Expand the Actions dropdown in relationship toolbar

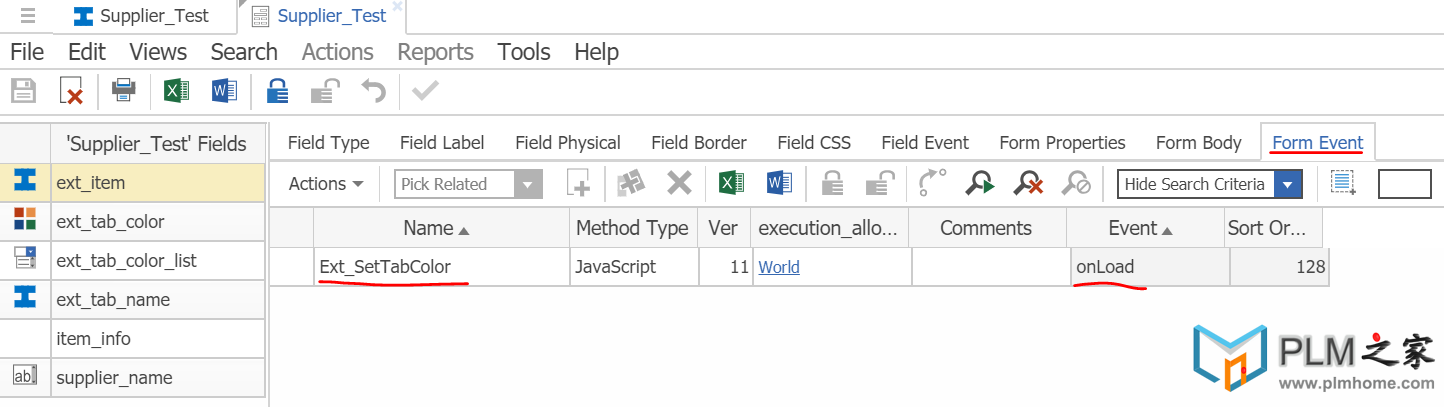pyautogui.click(x=325, y=184)
